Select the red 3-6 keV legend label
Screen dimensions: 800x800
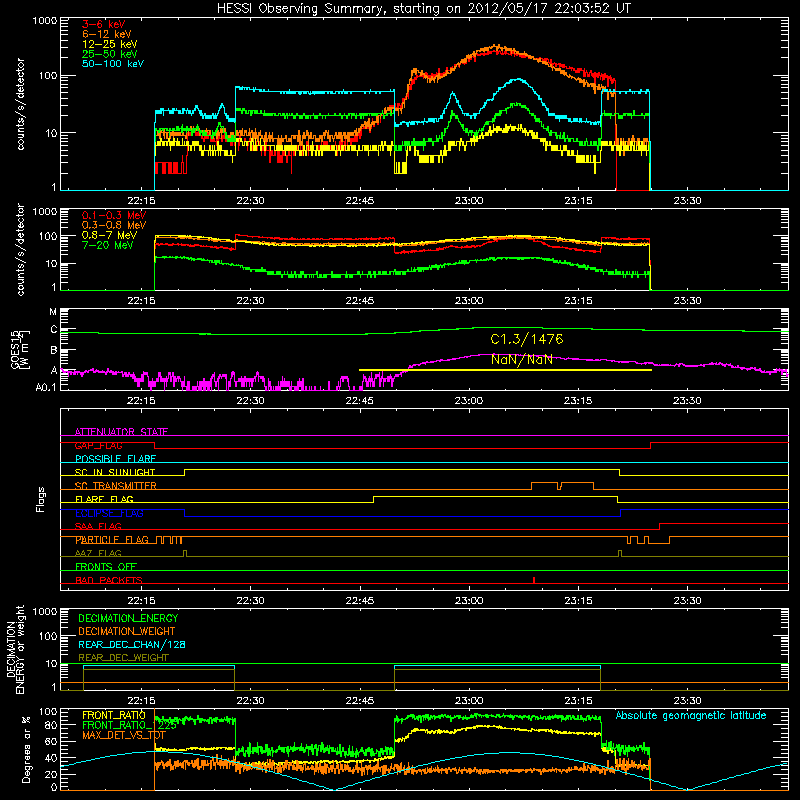click(103, 24)
